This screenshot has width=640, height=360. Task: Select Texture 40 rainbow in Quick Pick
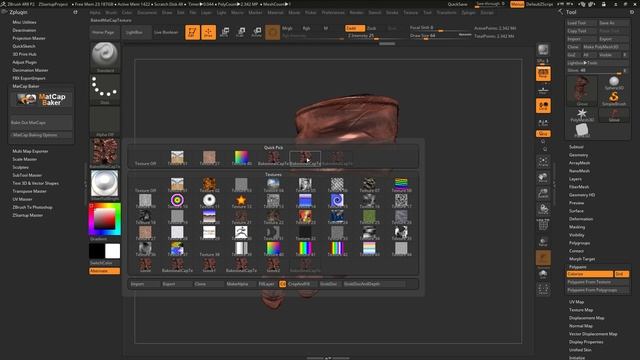(x=241, y=158)
